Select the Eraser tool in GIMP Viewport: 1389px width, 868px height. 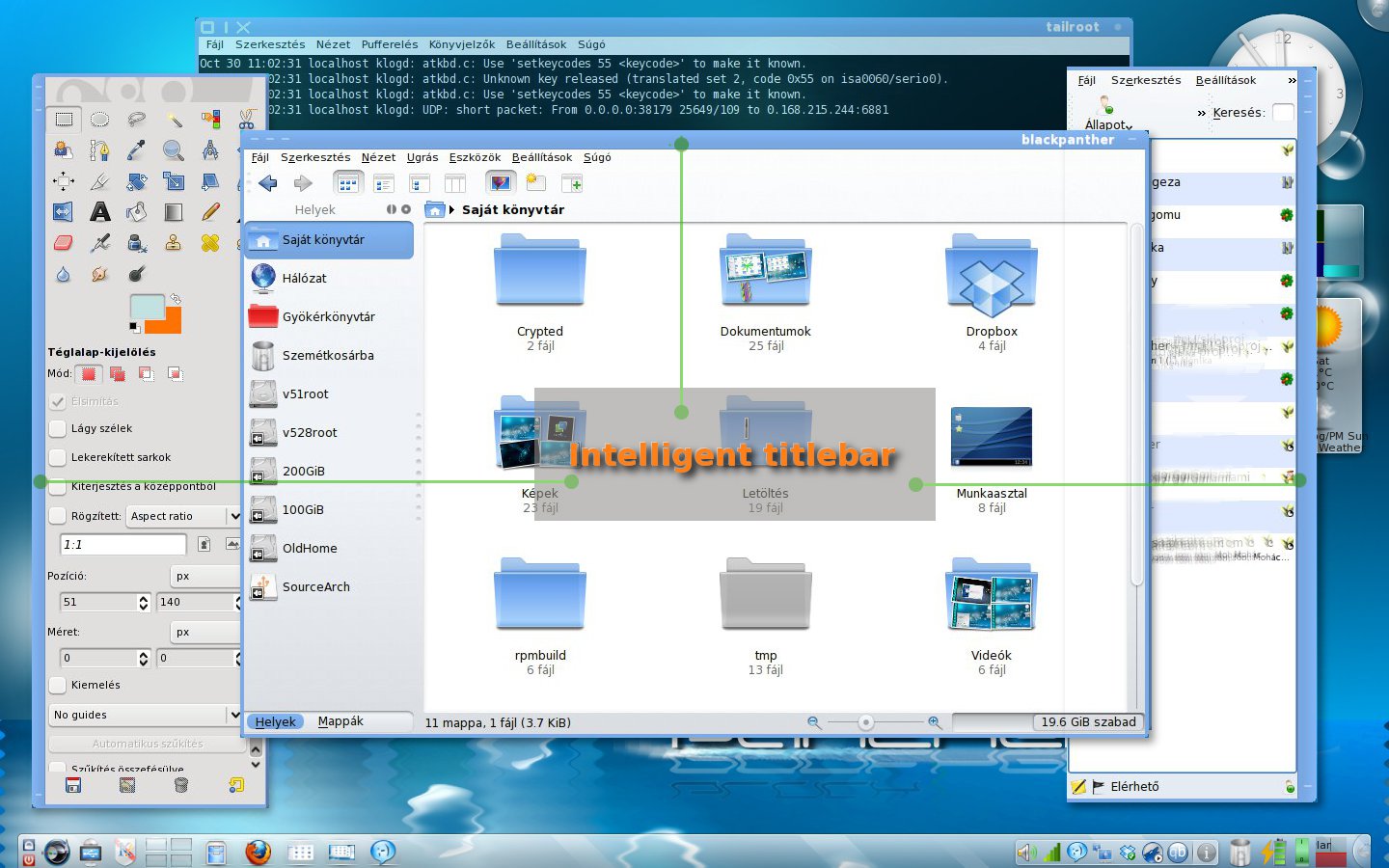64,243
